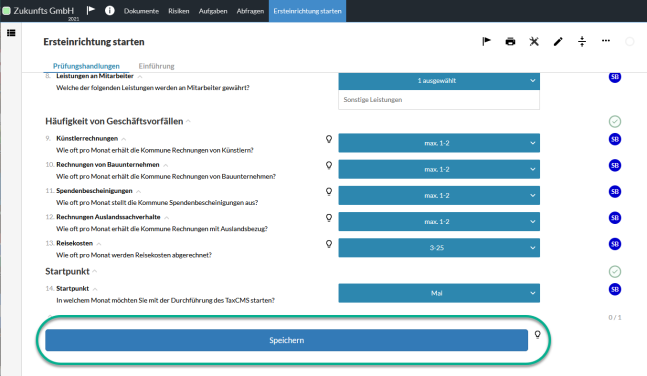This screenshot has height=376, width=647.
Task: Open Rechnungen von Bauunternehmen frequency dropdown
Action: point(439,169)
